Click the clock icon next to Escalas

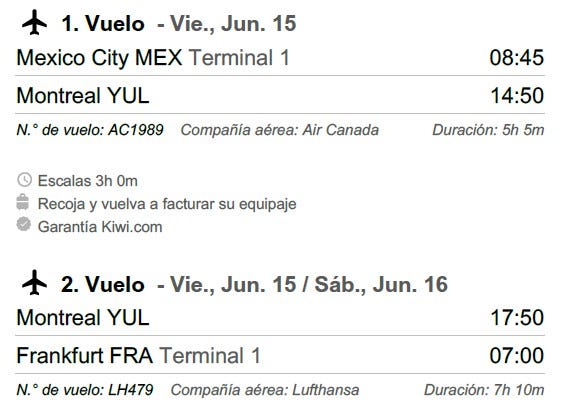coord(25,180)
